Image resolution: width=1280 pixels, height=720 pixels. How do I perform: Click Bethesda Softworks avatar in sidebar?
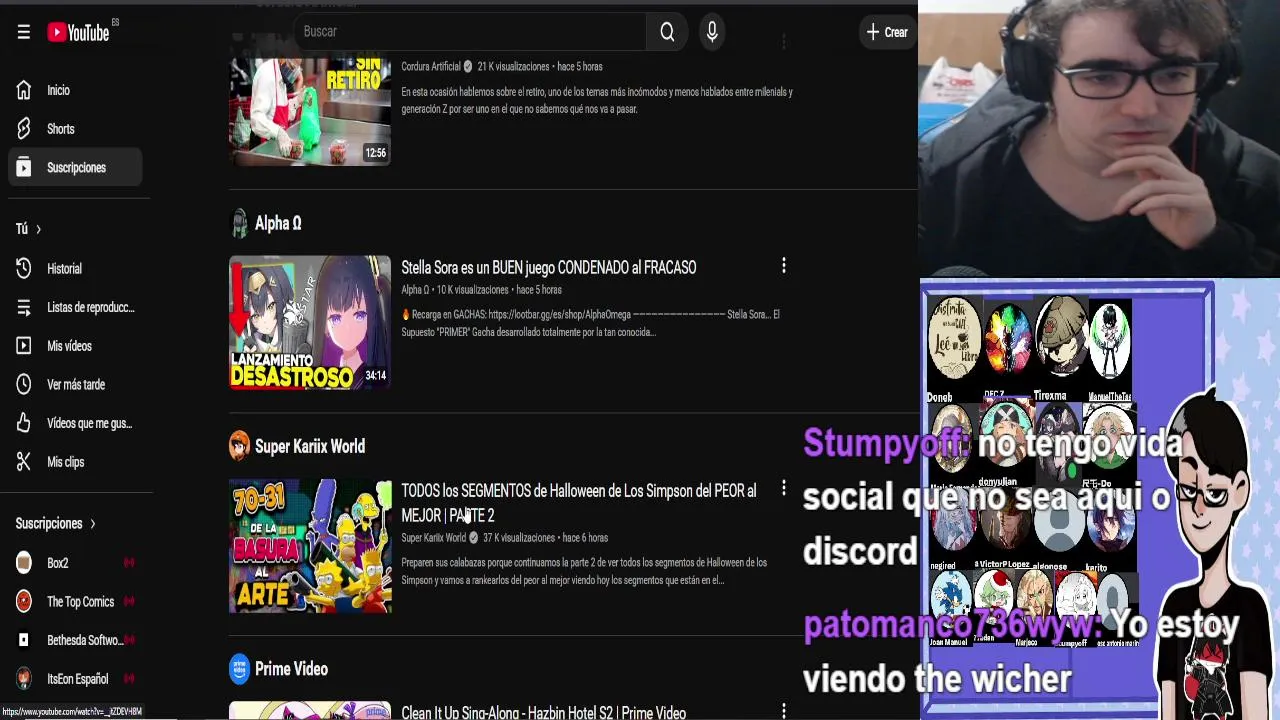[24, 640]
